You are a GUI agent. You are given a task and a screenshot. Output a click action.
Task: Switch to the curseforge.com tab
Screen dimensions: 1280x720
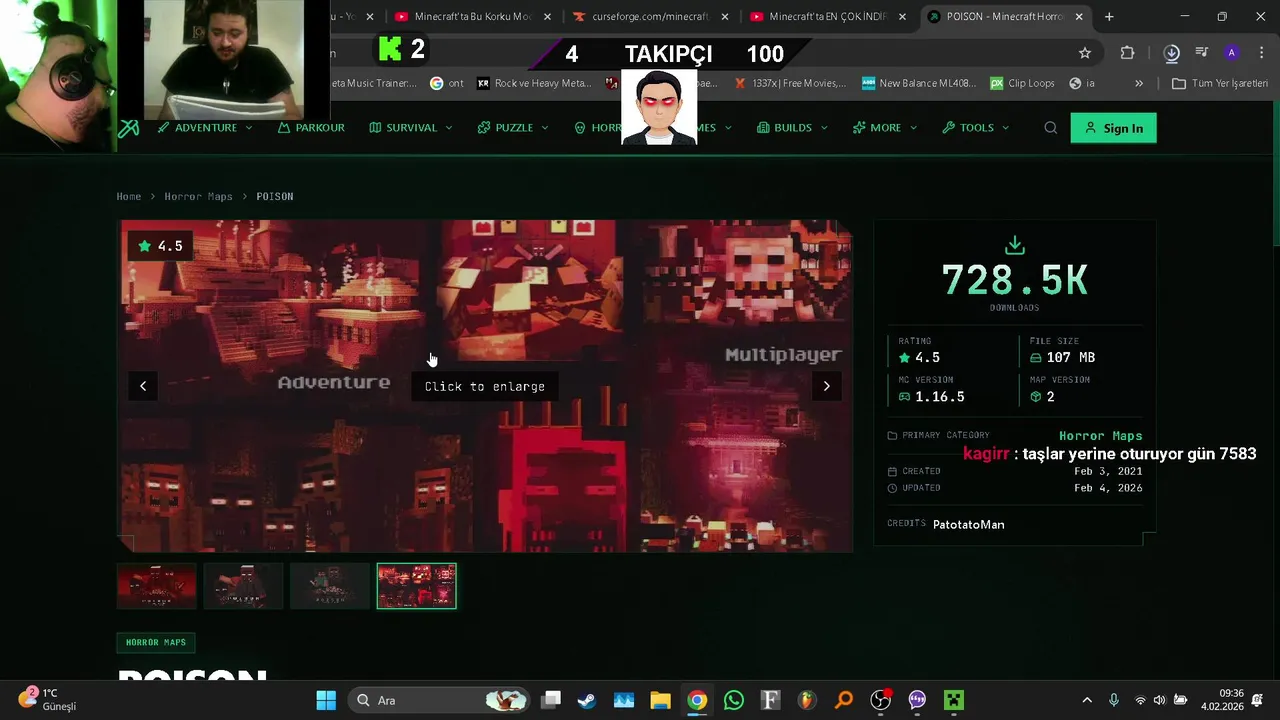650,17
